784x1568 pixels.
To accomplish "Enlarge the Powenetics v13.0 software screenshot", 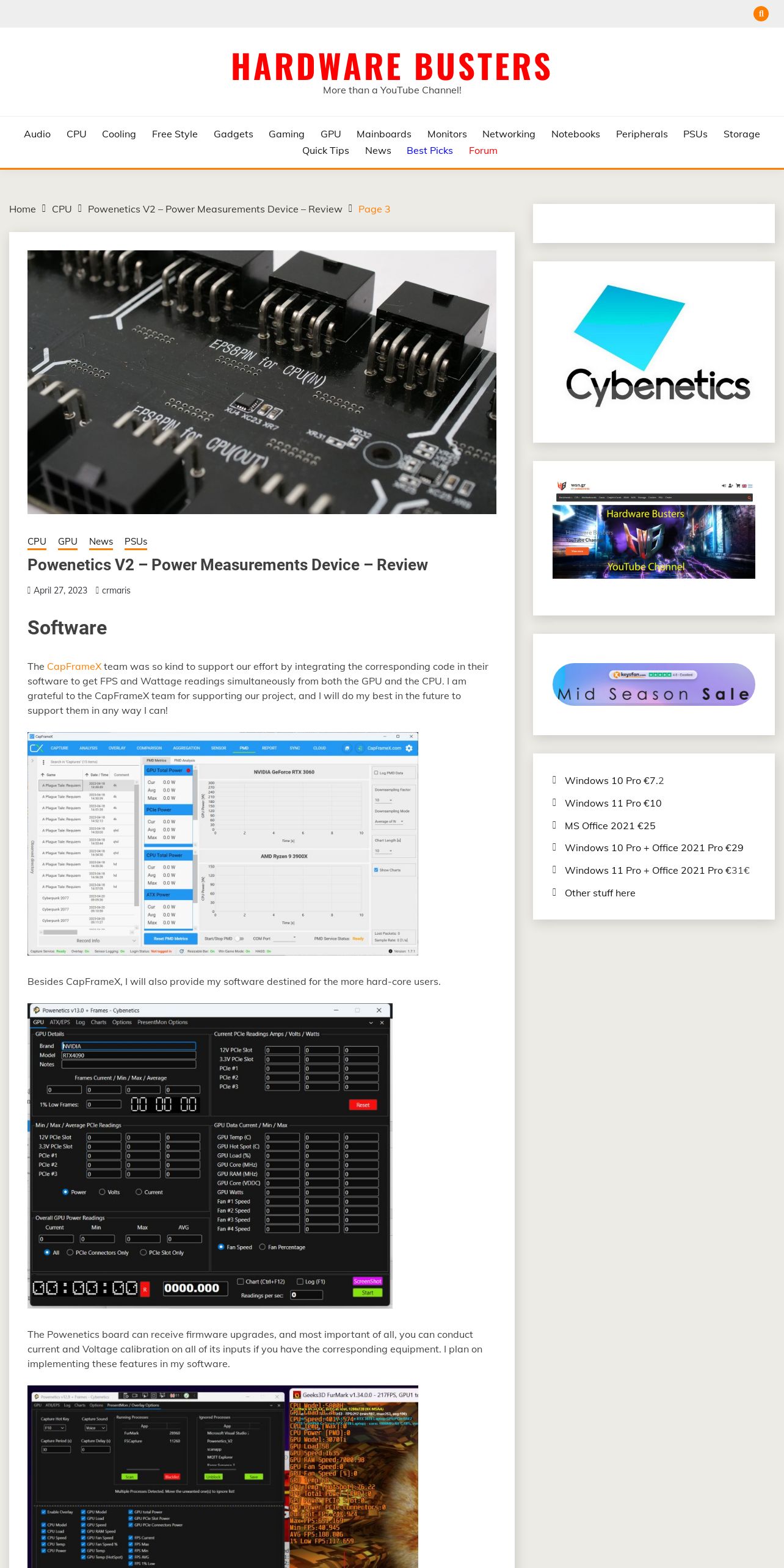I will [x=210, y=1155].
